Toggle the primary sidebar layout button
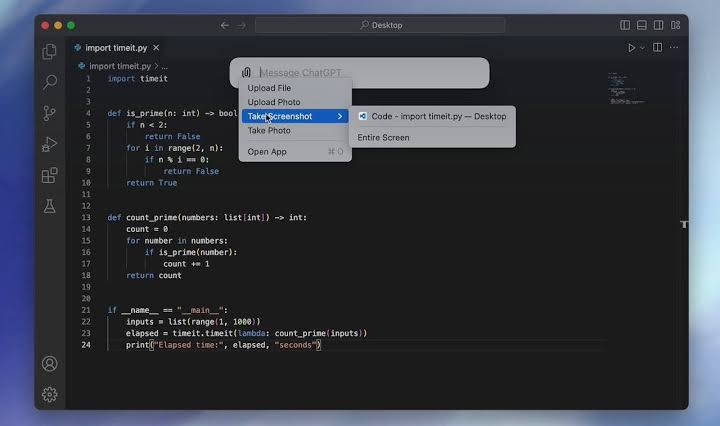The height and width of the screenshot is (426, 720). coord(625,25)
